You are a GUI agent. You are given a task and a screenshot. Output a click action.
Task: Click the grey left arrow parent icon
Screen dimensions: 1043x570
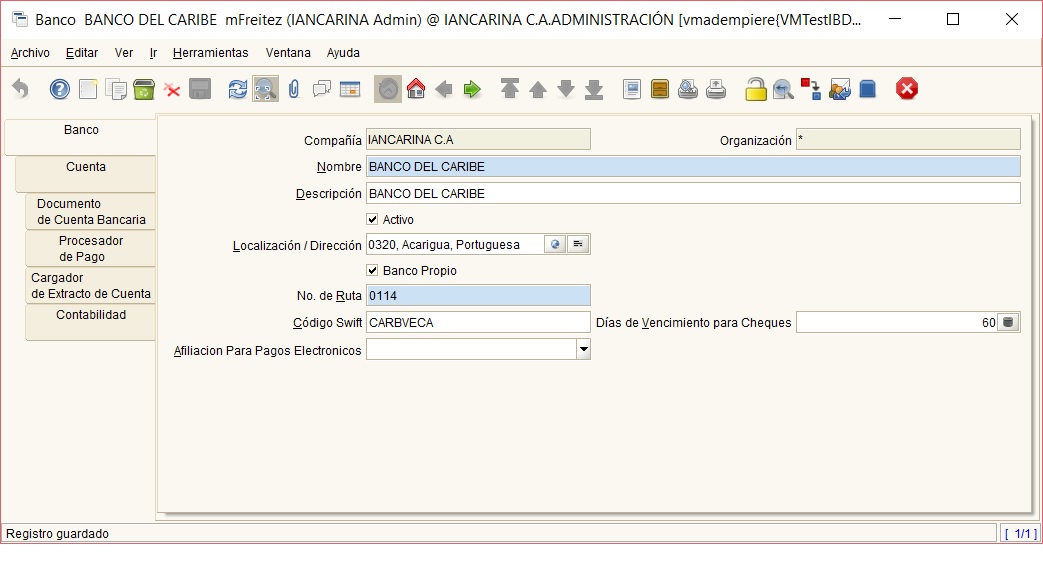click(x=444, y=88)
